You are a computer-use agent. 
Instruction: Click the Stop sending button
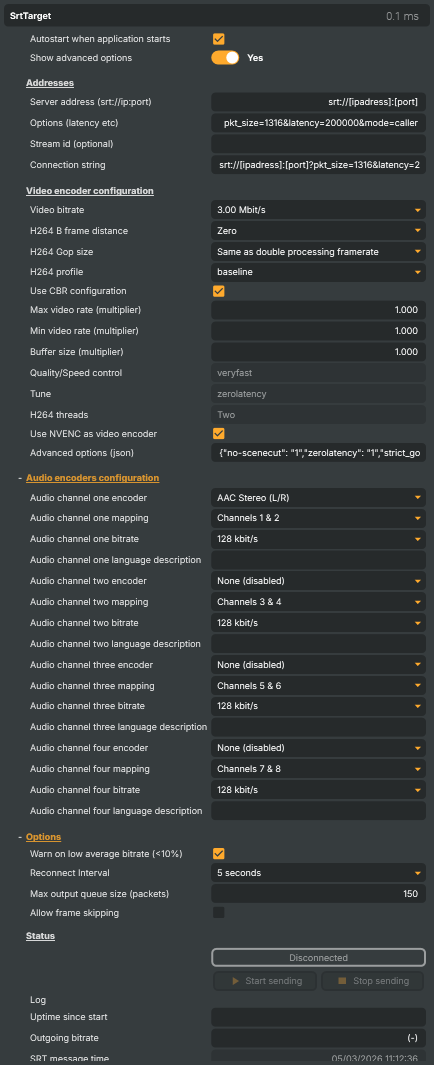pyautogui.click(x=374, y=981)
